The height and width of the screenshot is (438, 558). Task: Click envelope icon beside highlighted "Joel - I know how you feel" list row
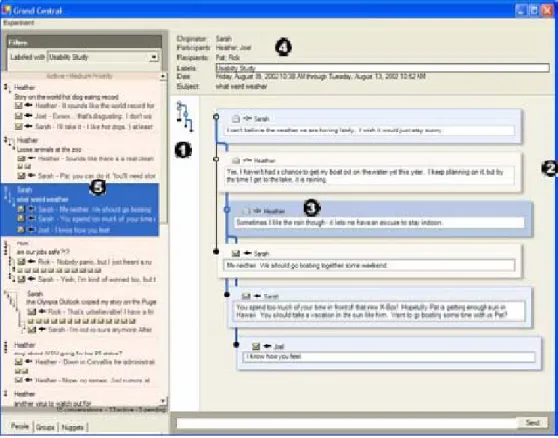tap(21, 230)
